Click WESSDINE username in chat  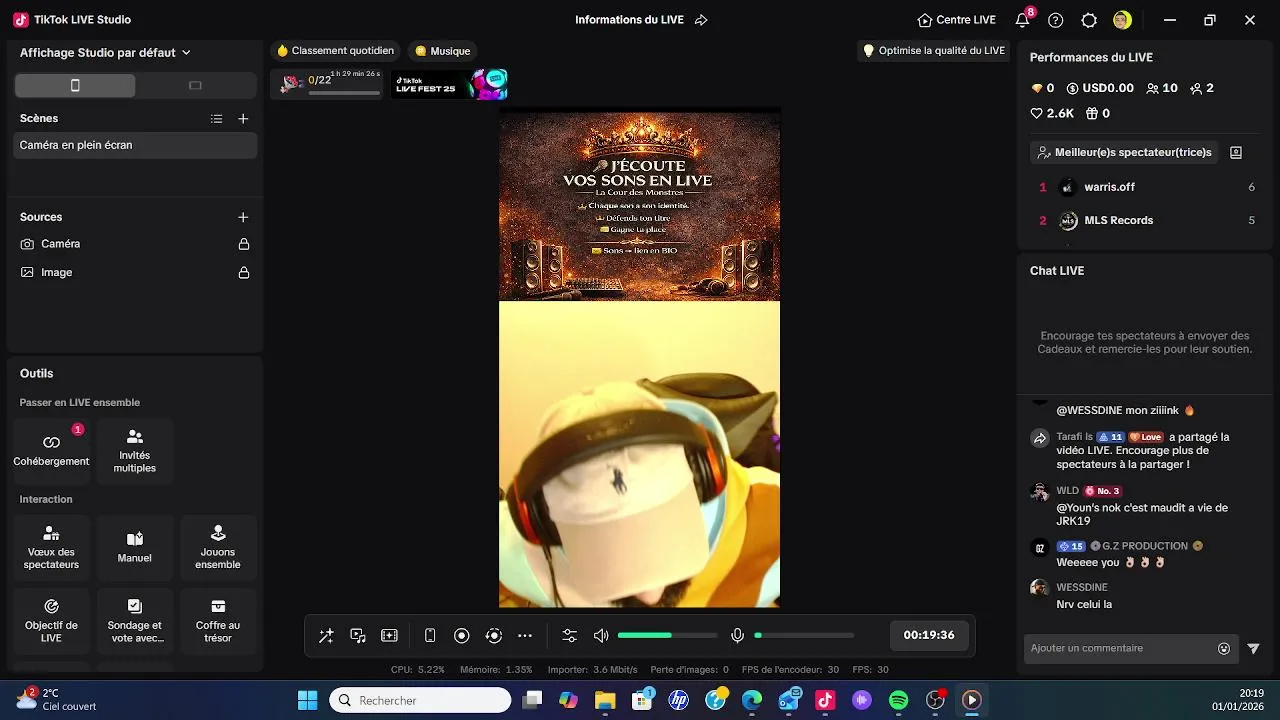1082,587
